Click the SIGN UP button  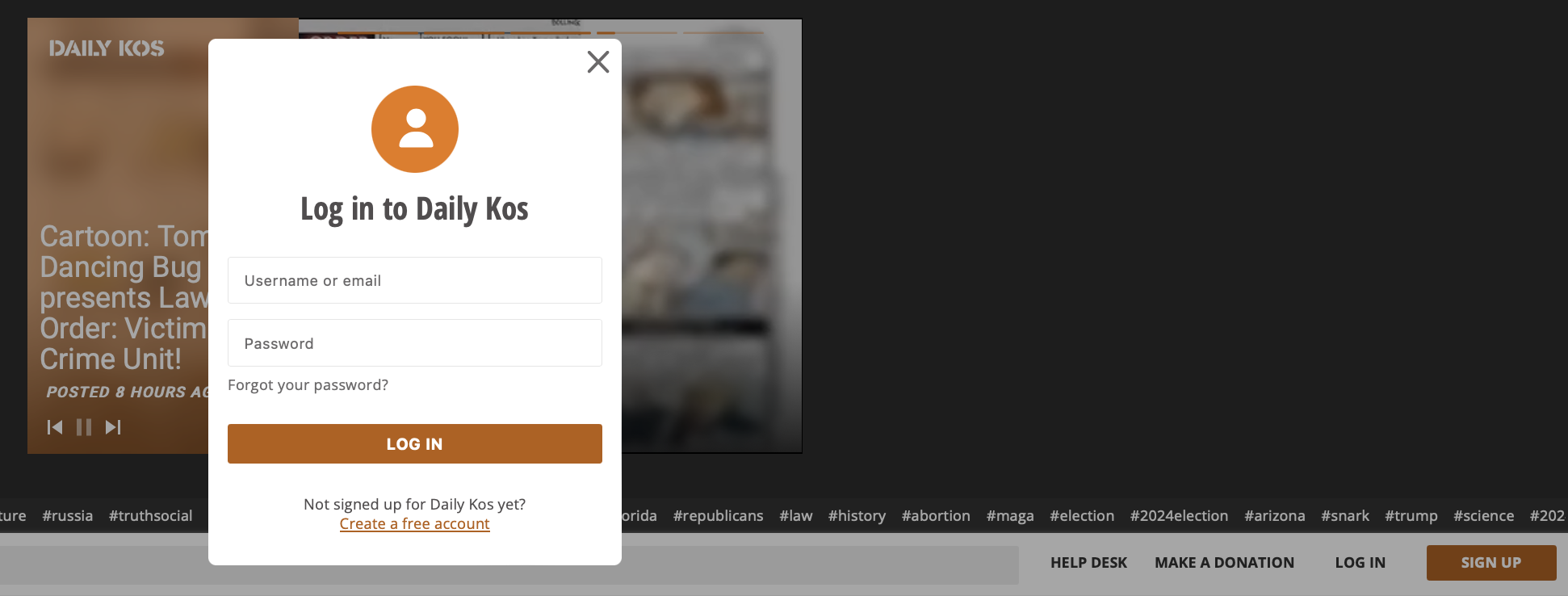point(1491,563)
